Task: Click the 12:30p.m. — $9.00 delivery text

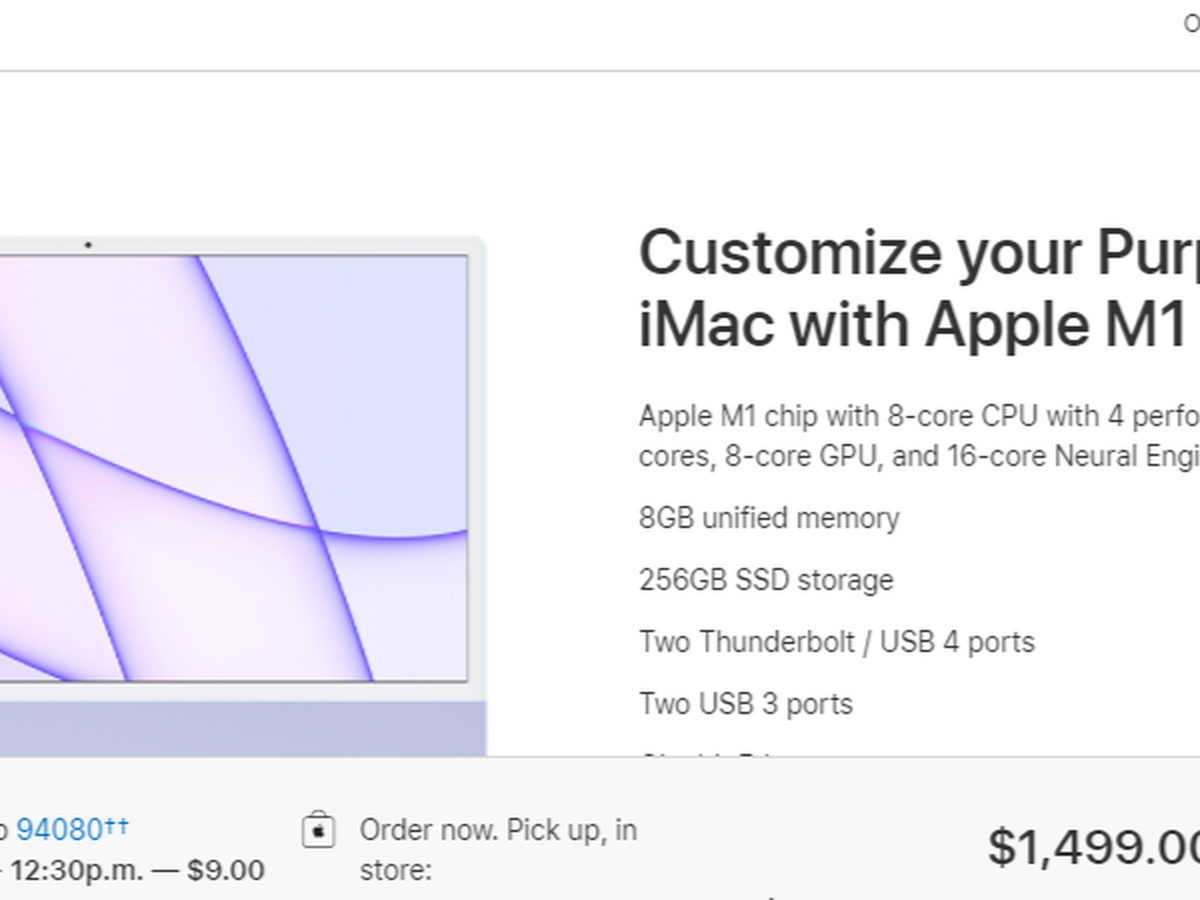Action: click(137, 870)
